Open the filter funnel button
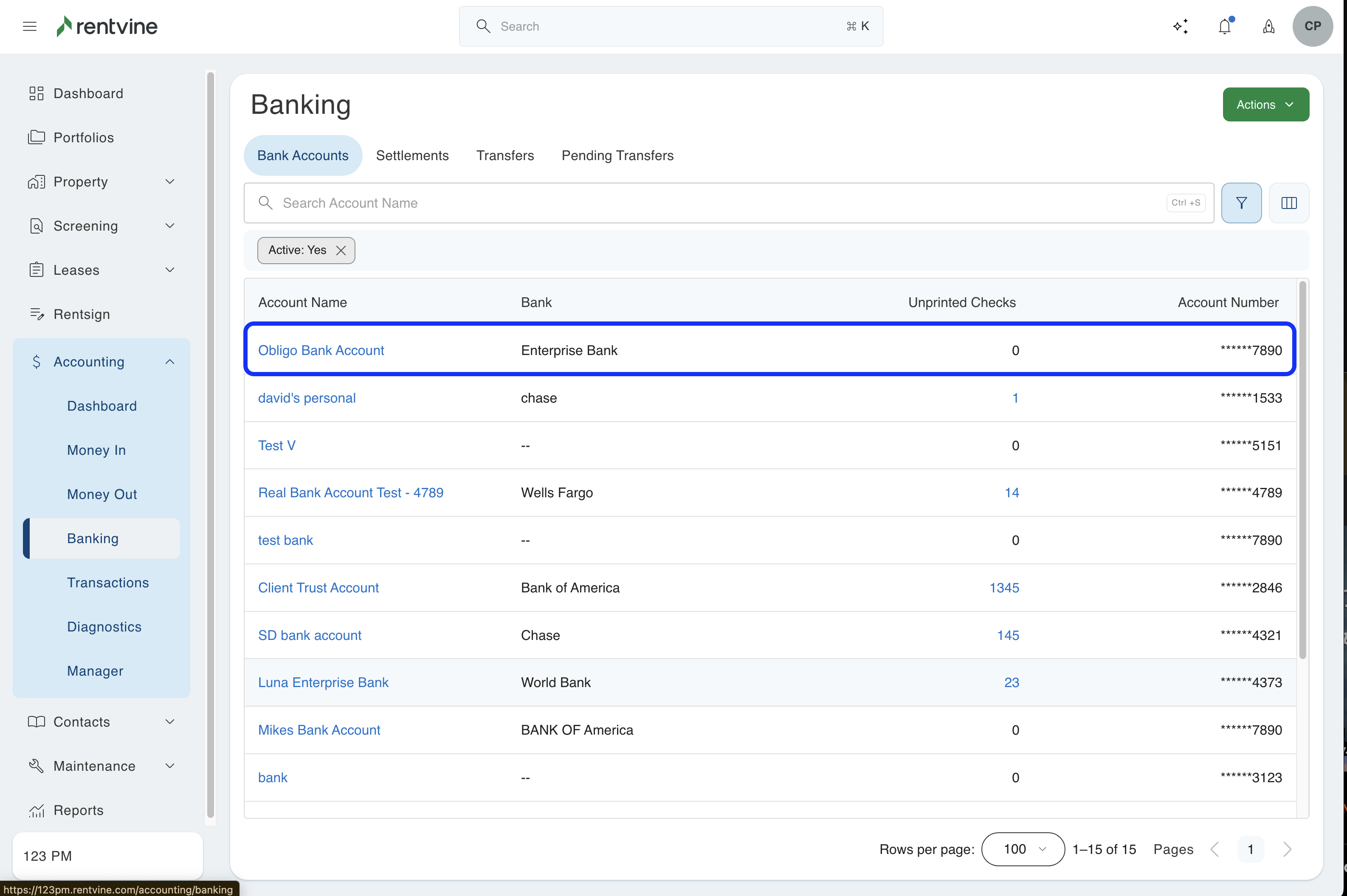The height and width of the screenshot is (896, 1347). pyautogui.click(x=1241, y=203)
